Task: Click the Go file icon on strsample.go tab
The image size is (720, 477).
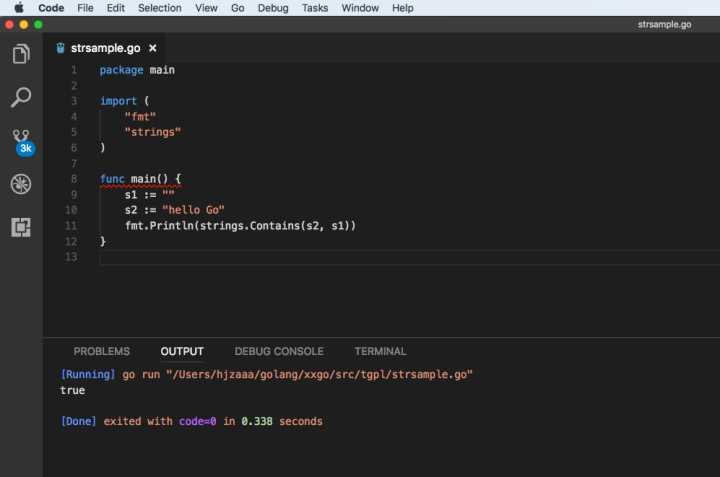Action: point(61,48)
